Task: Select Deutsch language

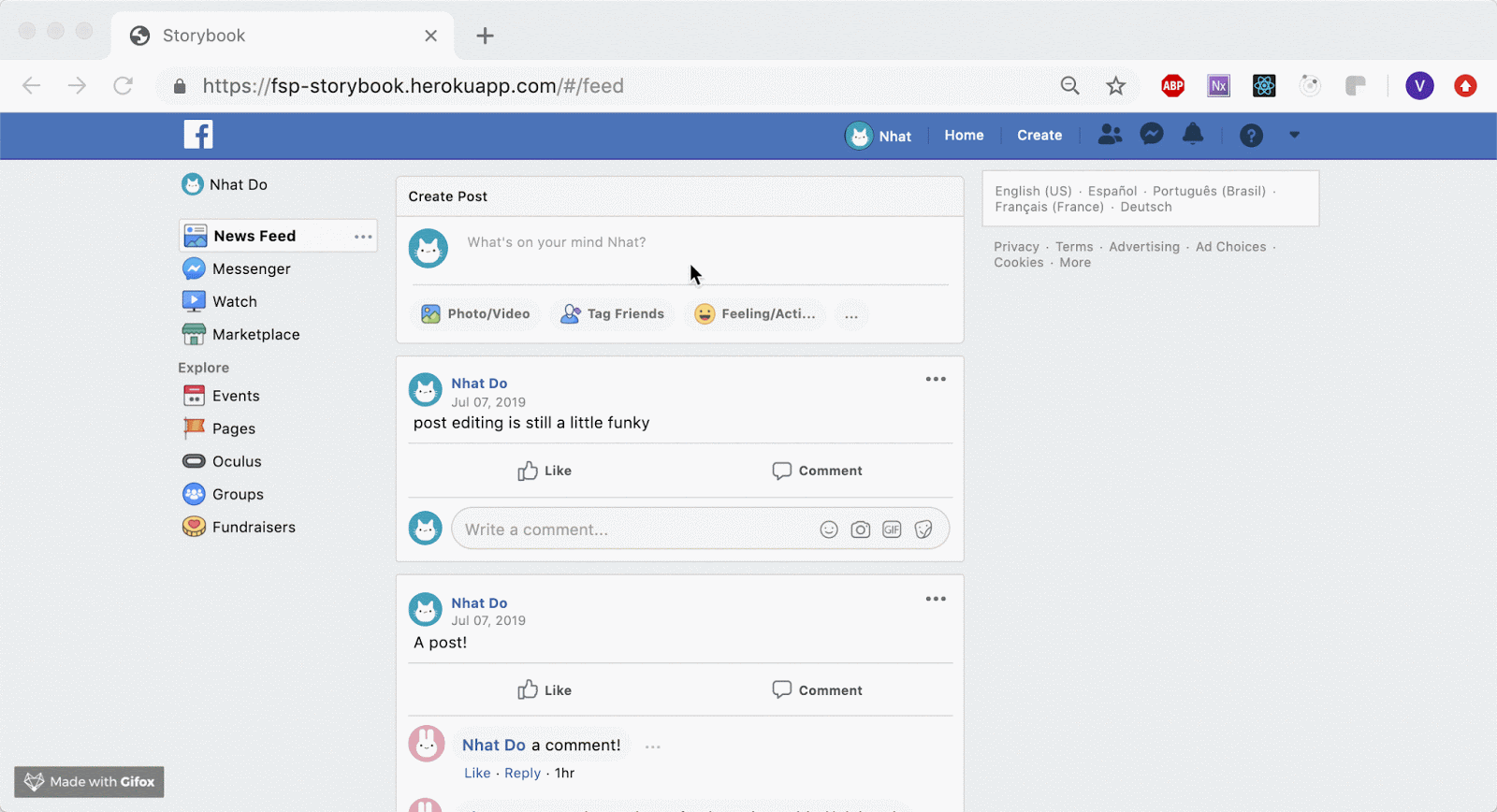Action: [1146, 207]
